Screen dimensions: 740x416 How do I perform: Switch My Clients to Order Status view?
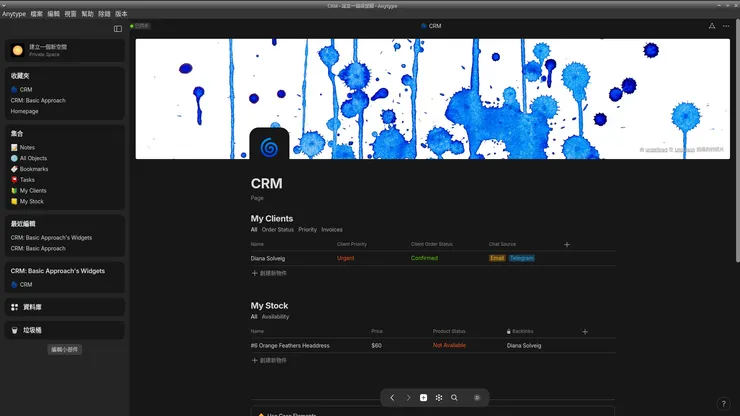pos(278,230)
